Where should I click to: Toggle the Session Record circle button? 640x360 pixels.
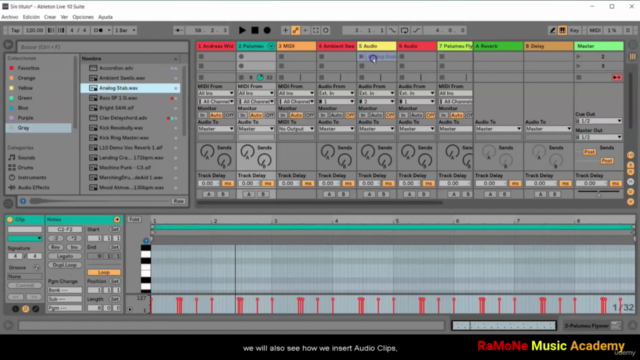326,30
